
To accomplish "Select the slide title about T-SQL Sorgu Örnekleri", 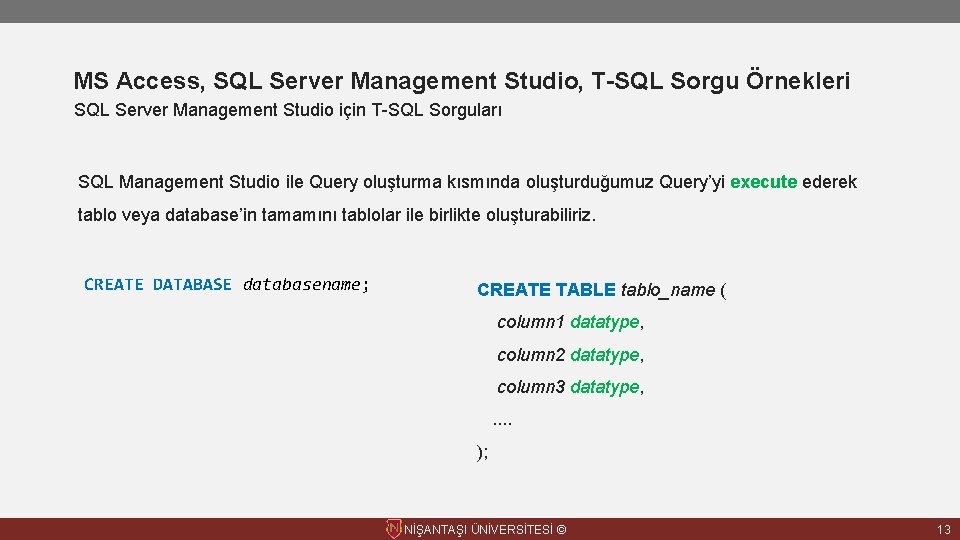I will tap(462, 81).
